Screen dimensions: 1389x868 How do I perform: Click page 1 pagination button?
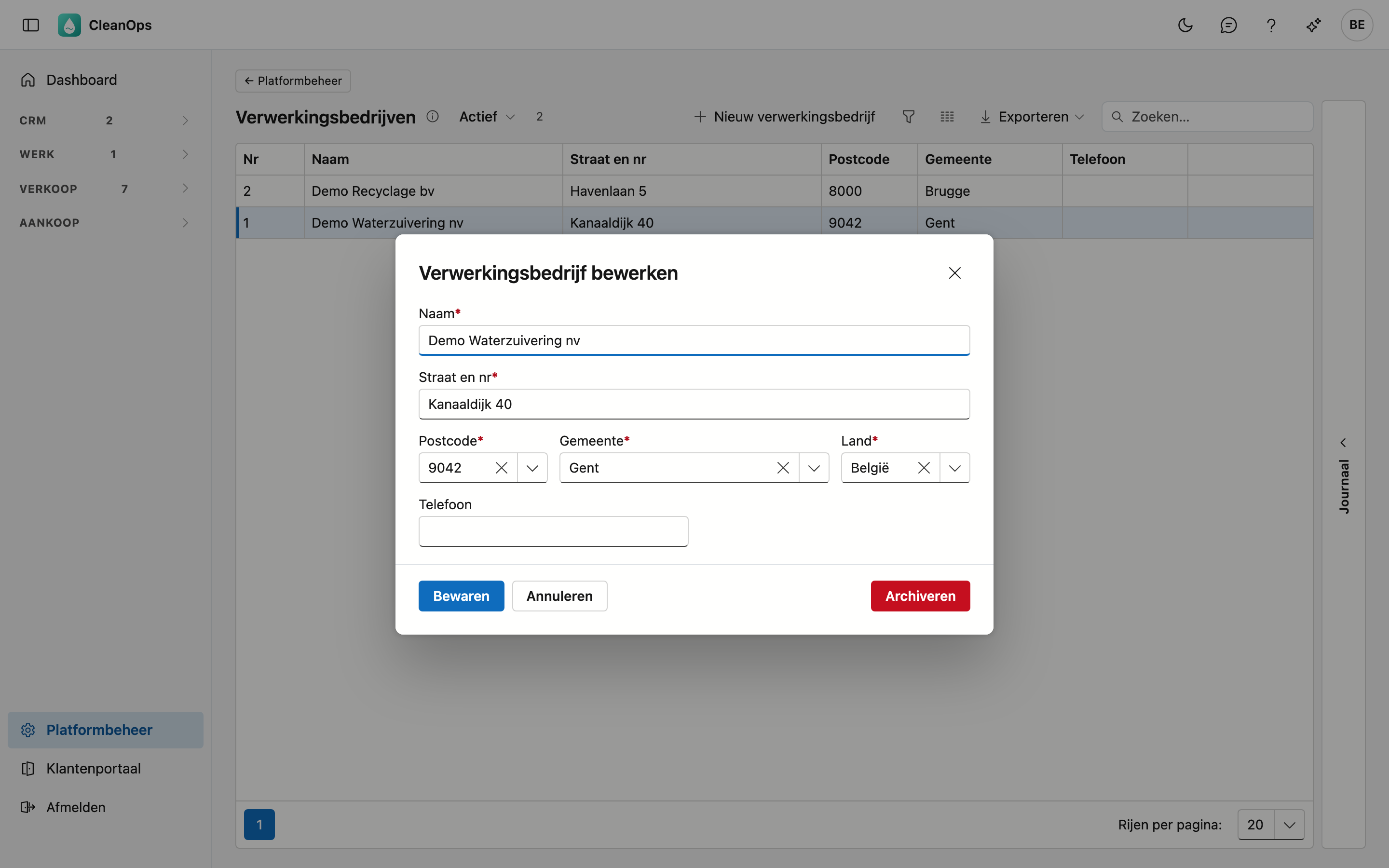[259, 825]
